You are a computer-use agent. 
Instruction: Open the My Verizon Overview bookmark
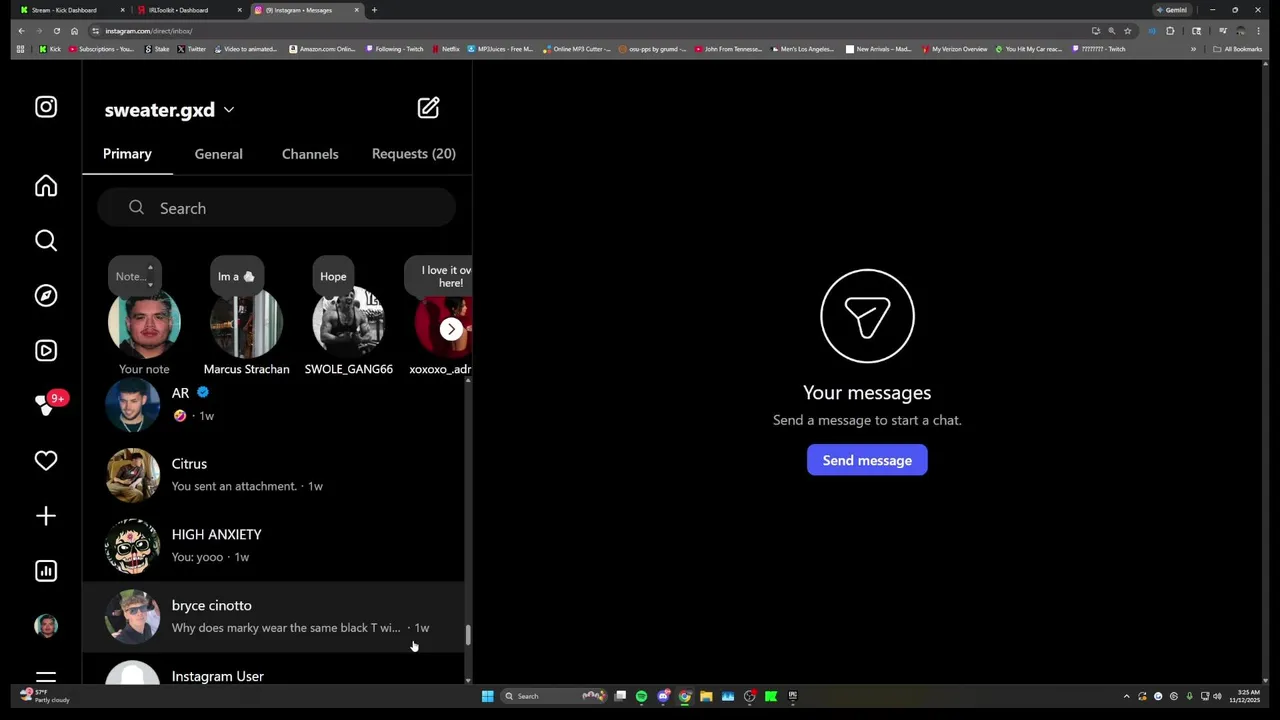click(954, 49)
